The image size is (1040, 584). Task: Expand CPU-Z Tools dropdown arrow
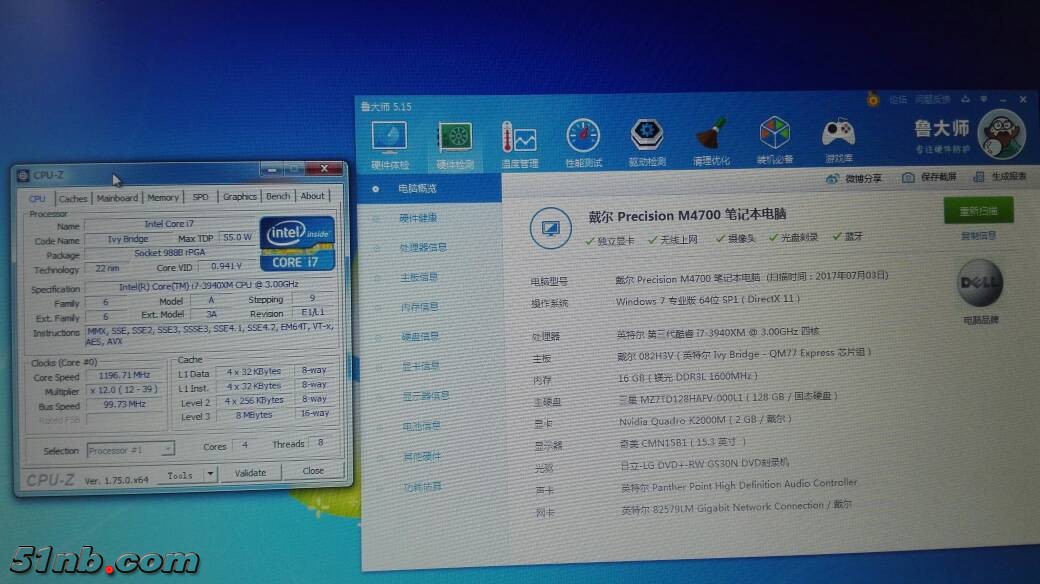click(209, 474)
